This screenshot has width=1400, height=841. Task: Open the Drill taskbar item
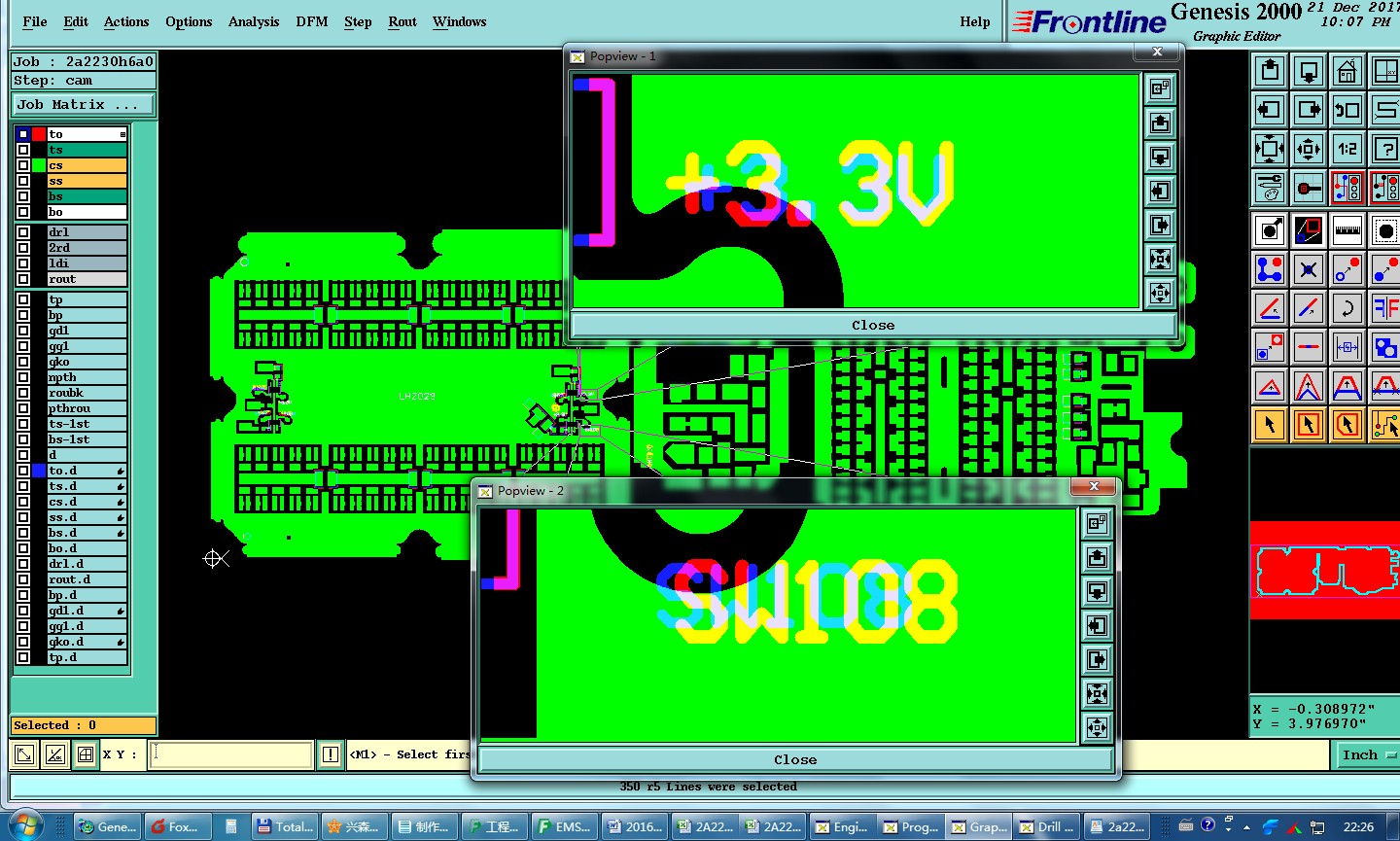[1047, 826]
